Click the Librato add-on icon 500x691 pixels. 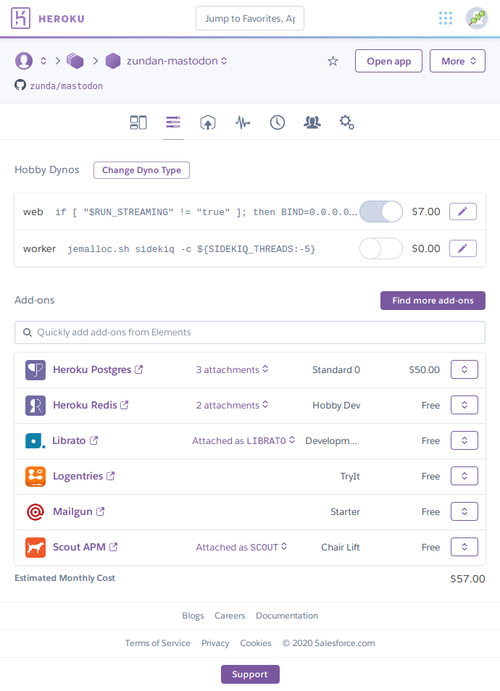tap(35, 441)
